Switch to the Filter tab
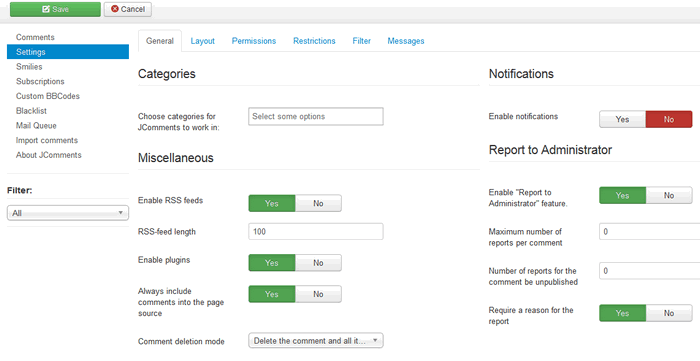The width and height of the screenshot is (700, 361). (362, 41)
